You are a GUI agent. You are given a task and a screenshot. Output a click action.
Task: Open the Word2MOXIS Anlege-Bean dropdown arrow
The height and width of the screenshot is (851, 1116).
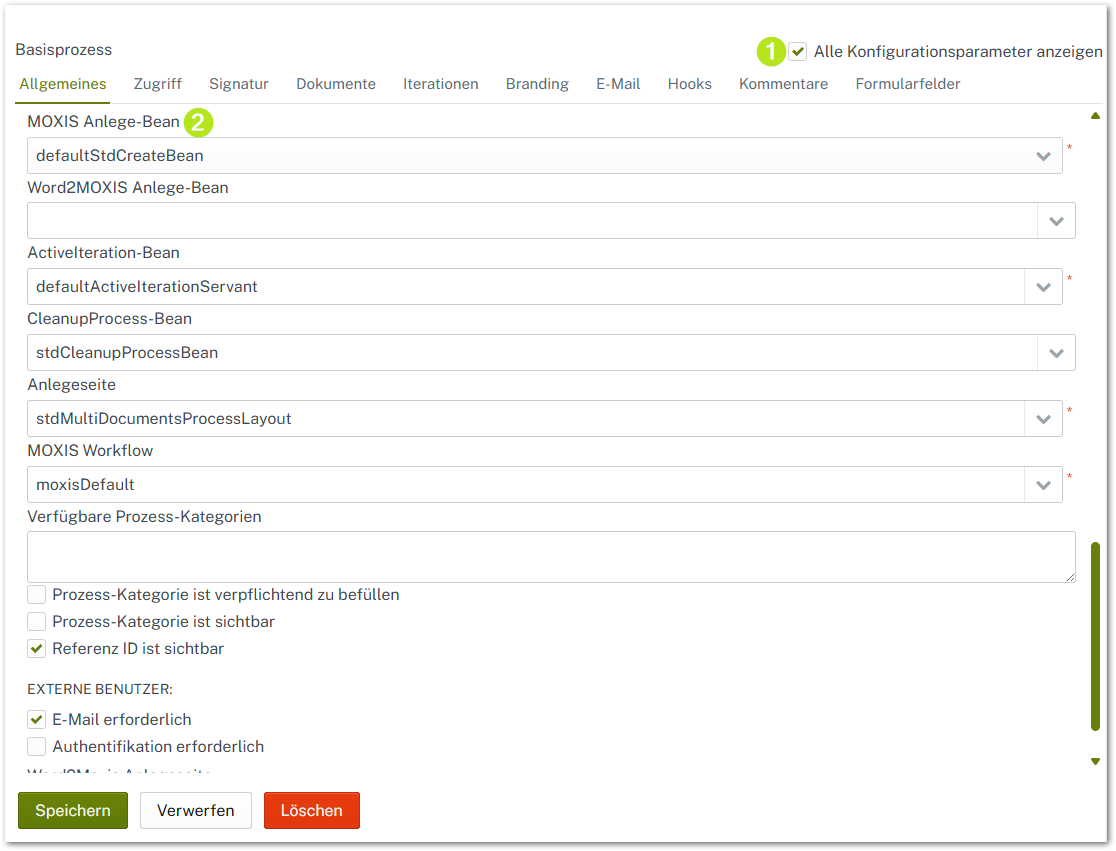point(1056,221)
